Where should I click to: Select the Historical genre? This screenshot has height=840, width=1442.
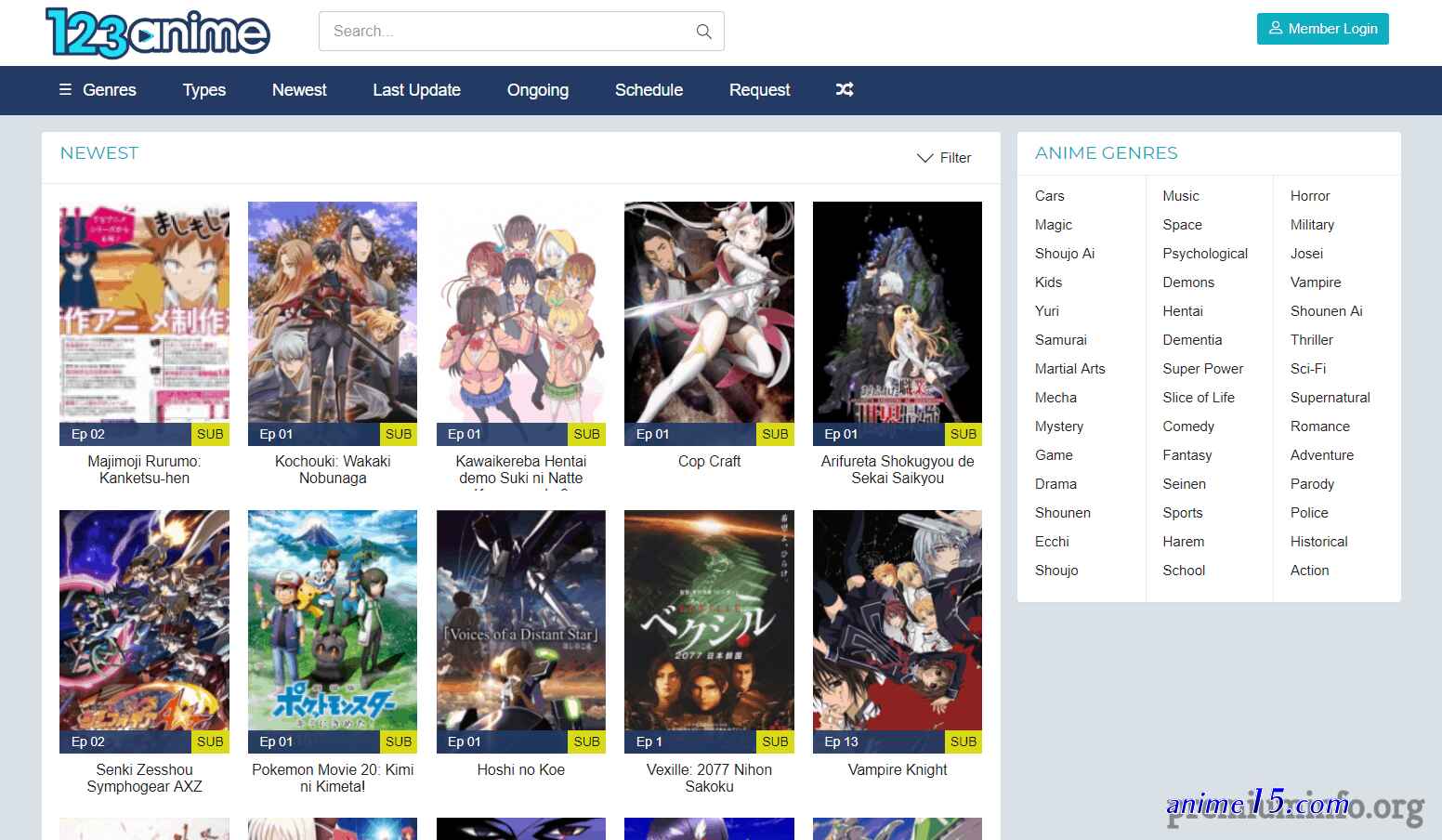pos(1319,542)
